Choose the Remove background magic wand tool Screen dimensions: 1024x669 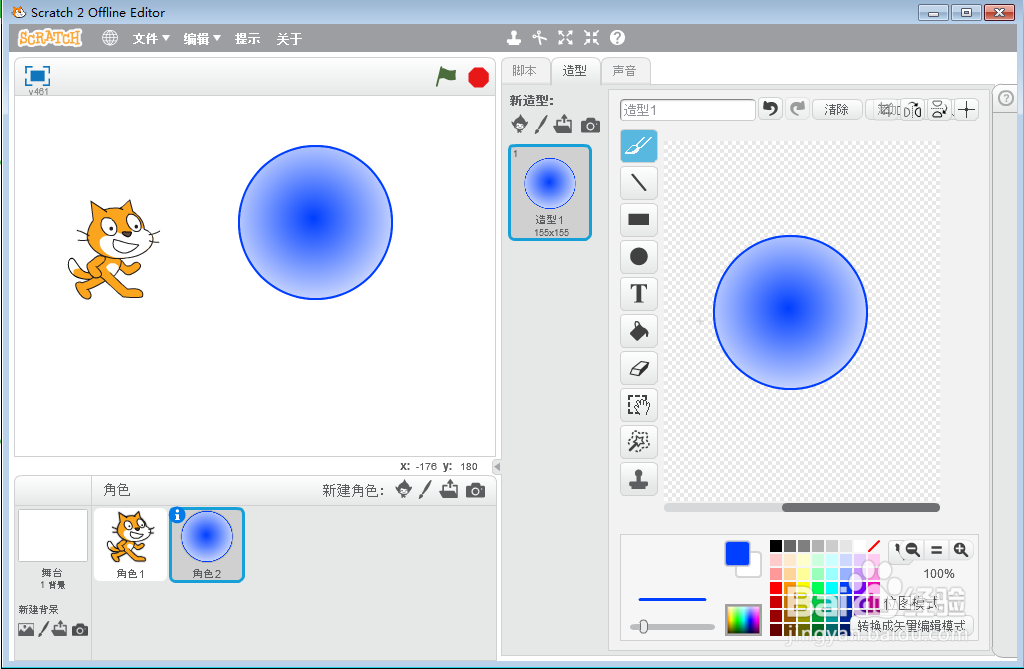pyautogui.click(x=638, y=442)
